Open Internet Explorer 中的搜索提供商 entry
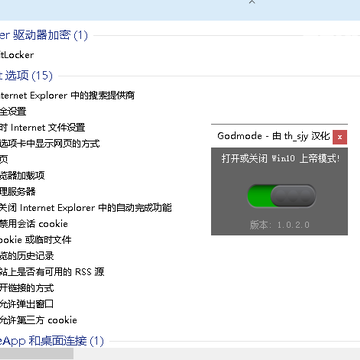Image resolution: width=360 pixels, height=360 pixels. click(x=67, y=96)
